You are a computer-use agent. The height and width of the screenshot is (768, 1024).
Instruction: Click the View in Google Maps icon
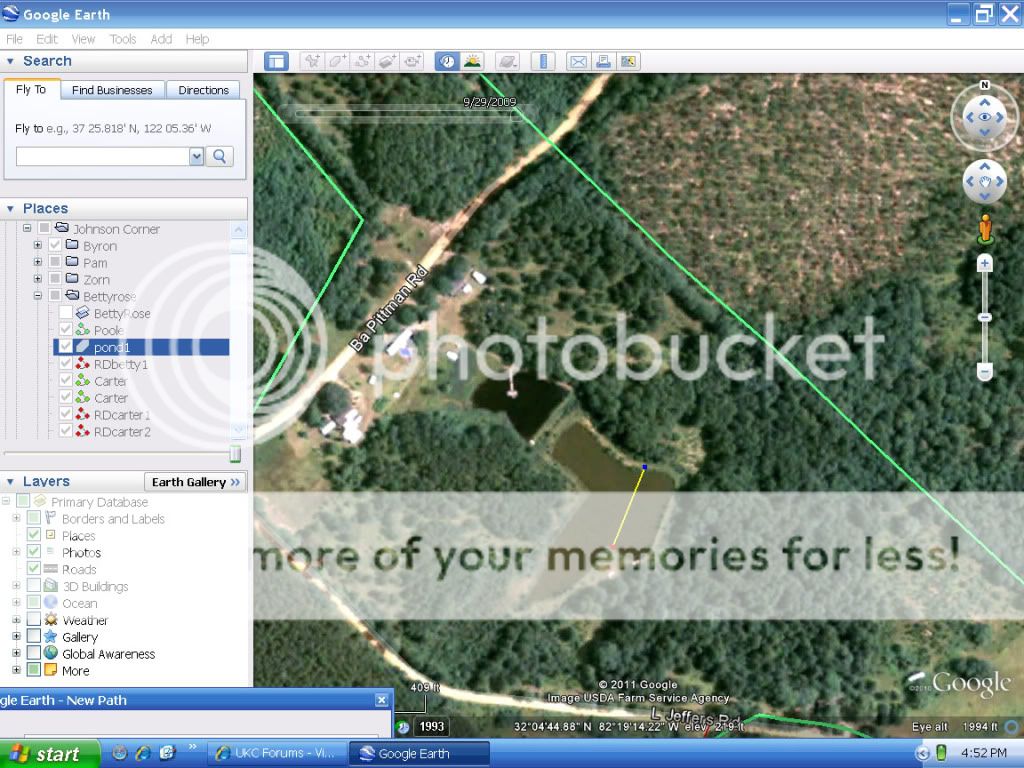point(629,61)
